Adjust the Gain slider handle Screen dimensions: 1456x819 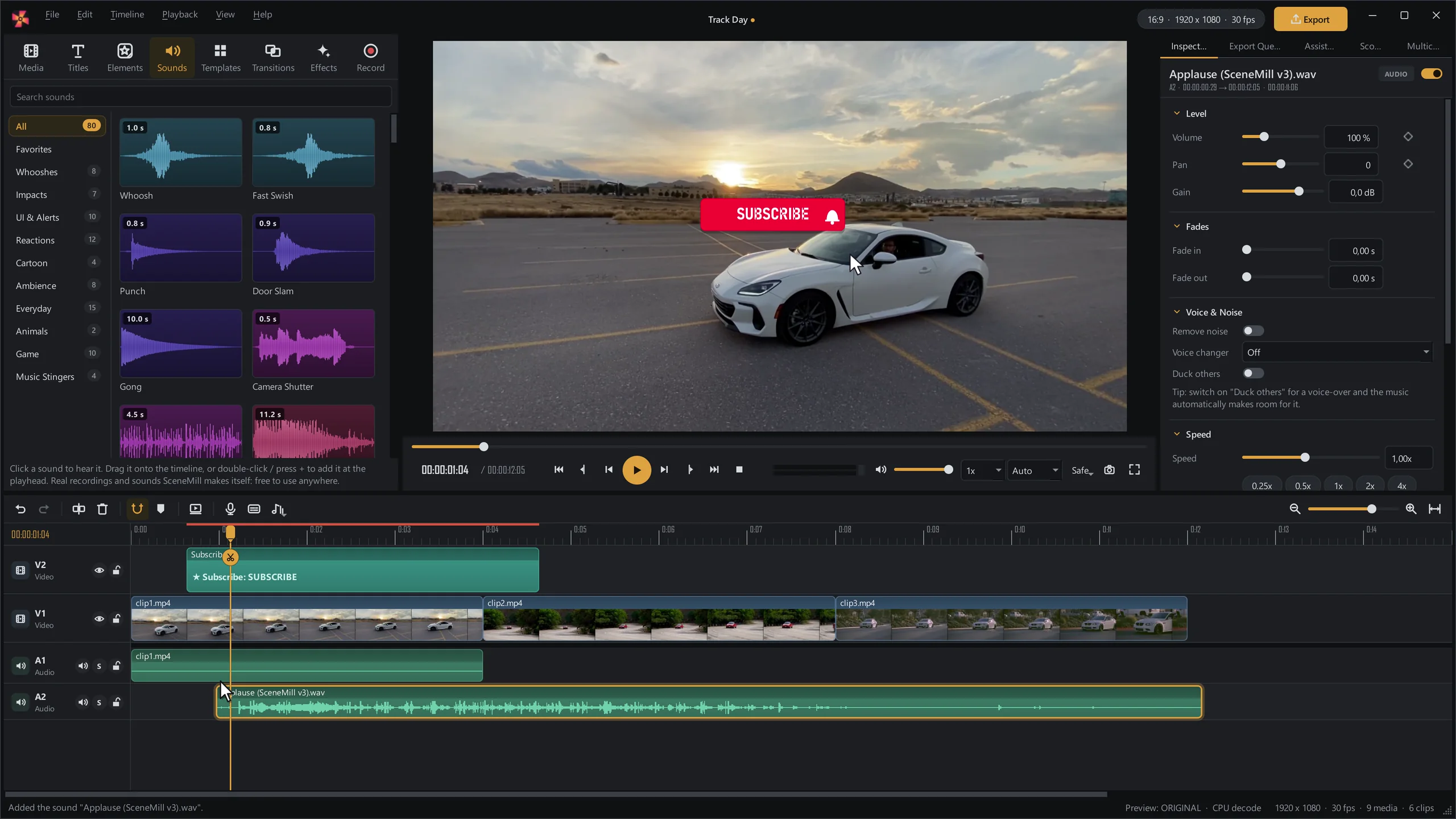click(1299, 192)
